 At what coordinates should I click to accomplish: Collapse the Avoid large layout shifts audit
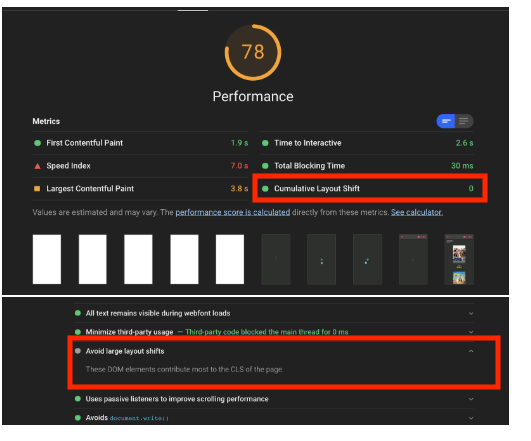click(x=471, y=351)
